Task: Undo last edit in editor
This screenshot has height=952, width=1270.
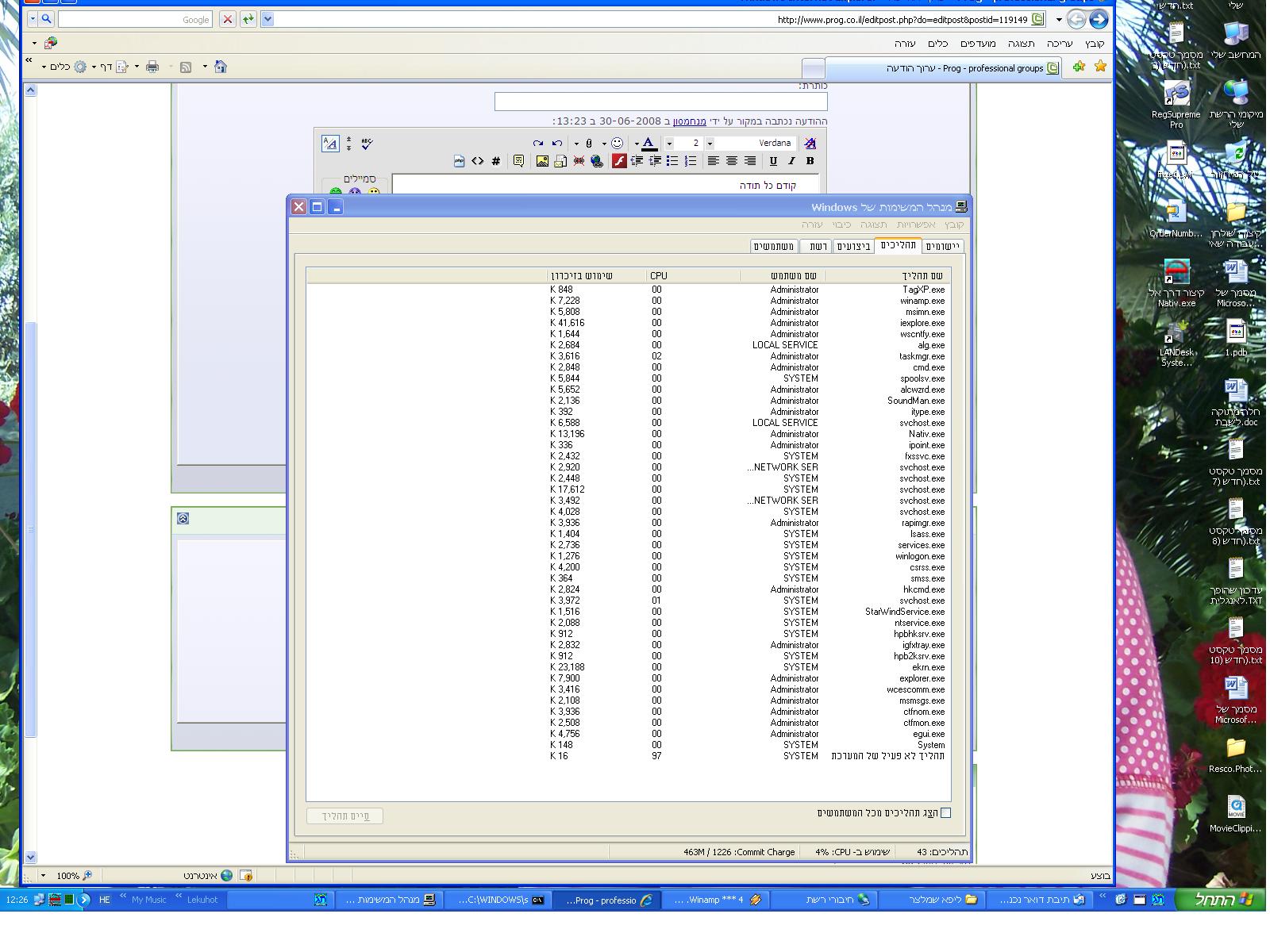Action: tap(557, 144)
